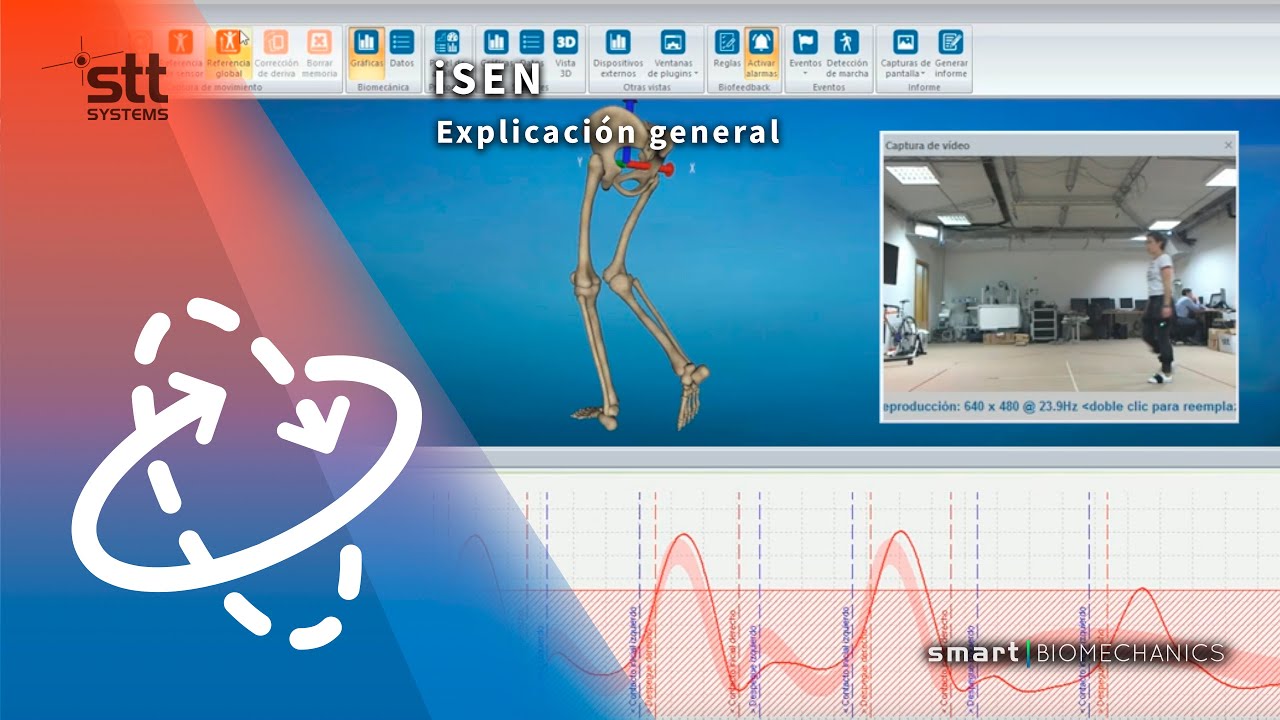Select the Referencia global tool

[229, 54]
